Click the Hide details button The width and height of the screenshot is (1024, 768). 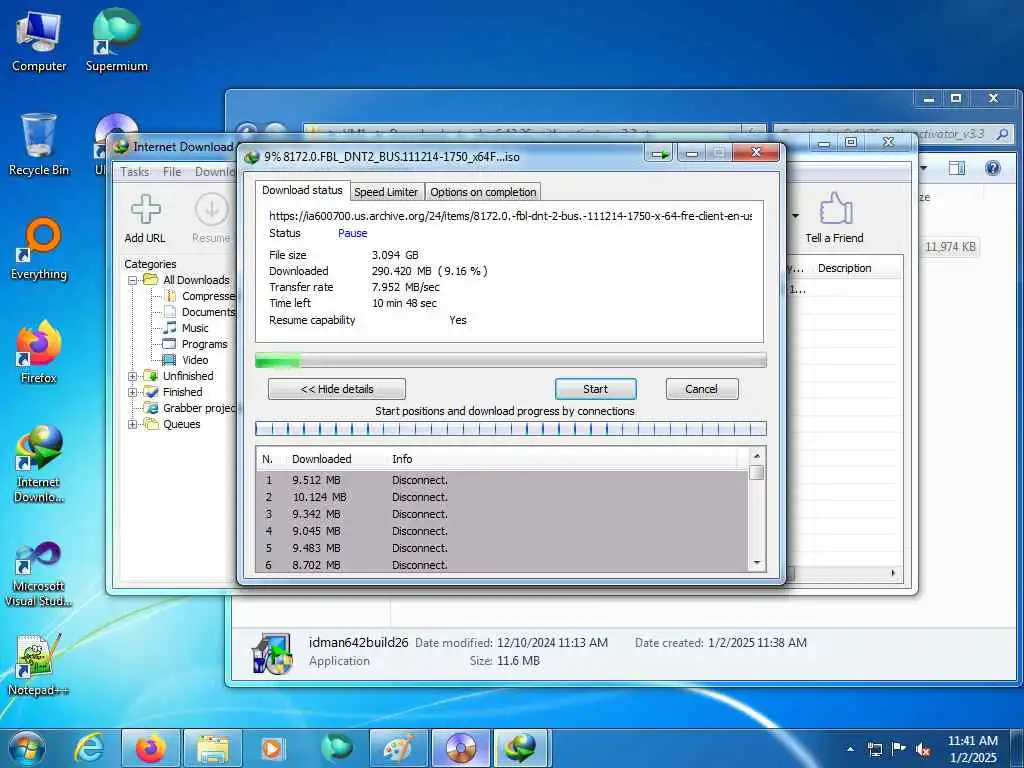[337, 389]
